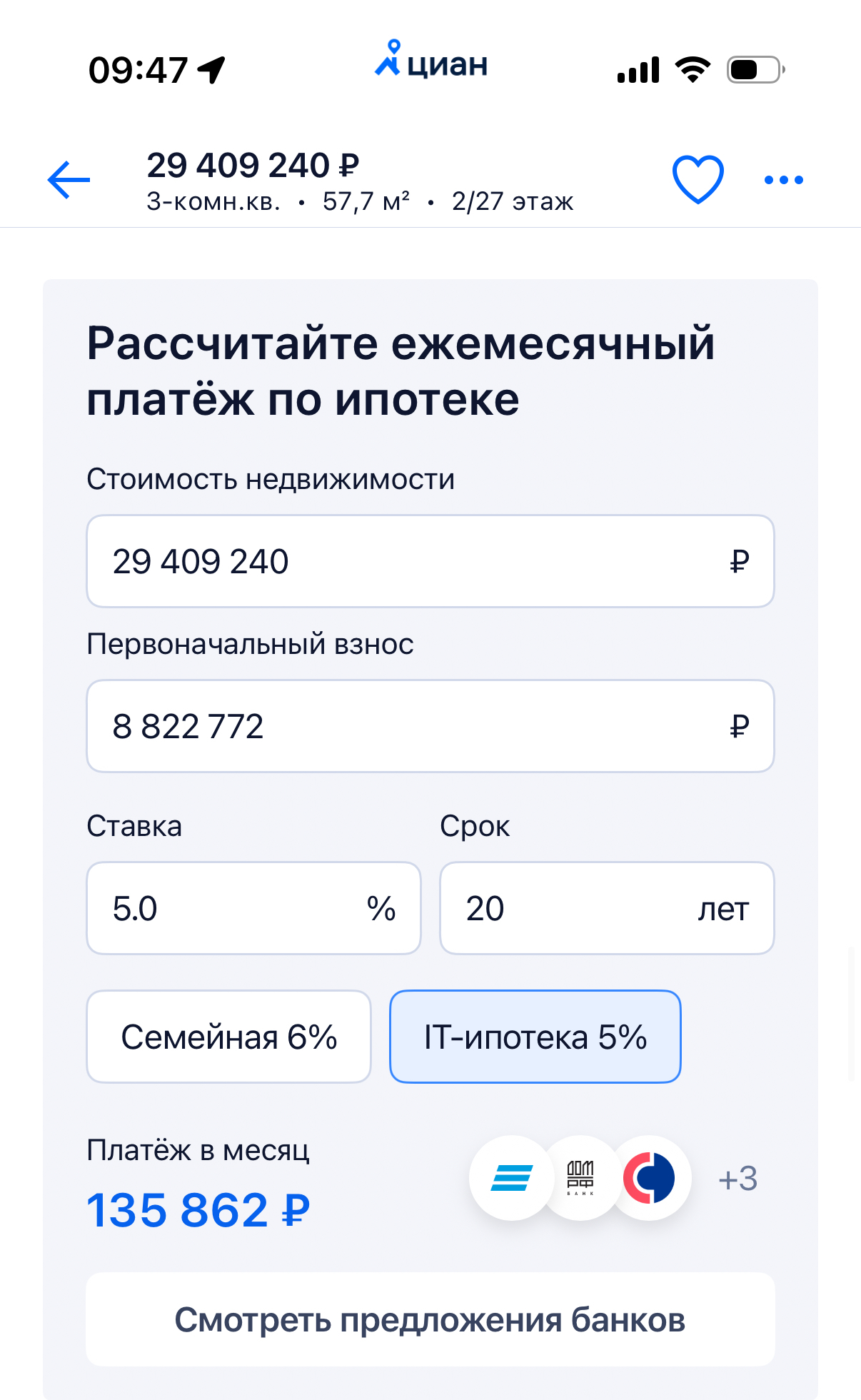This screenshot has width=861, height=1400.
Task: Open the three-dots more options menu
Action: coord(783,180)
